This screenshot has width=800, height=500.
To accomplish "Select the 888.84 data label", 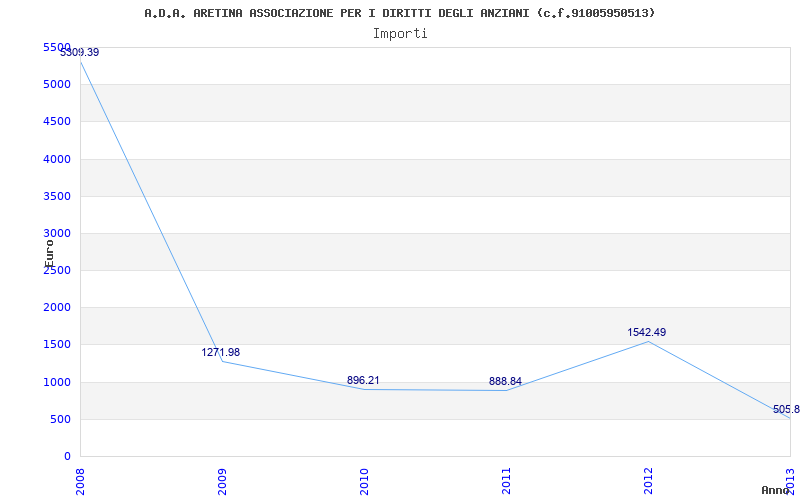I will tap(505, 381).
